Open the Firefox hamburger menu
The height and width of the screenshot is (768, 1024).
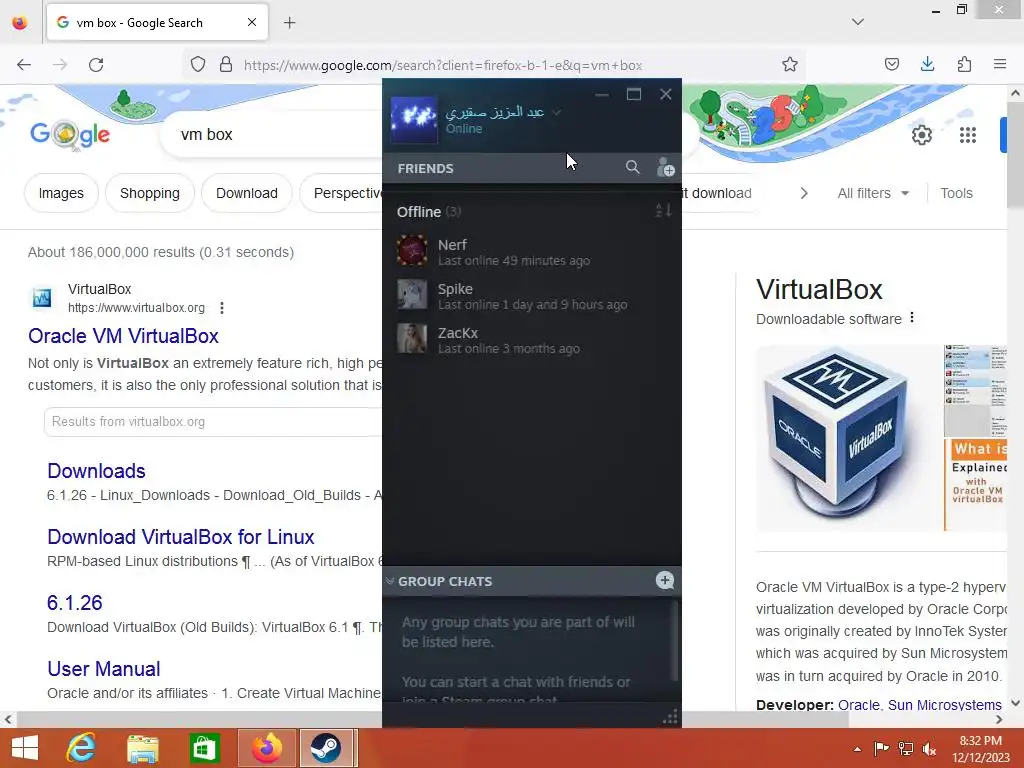1000,64
